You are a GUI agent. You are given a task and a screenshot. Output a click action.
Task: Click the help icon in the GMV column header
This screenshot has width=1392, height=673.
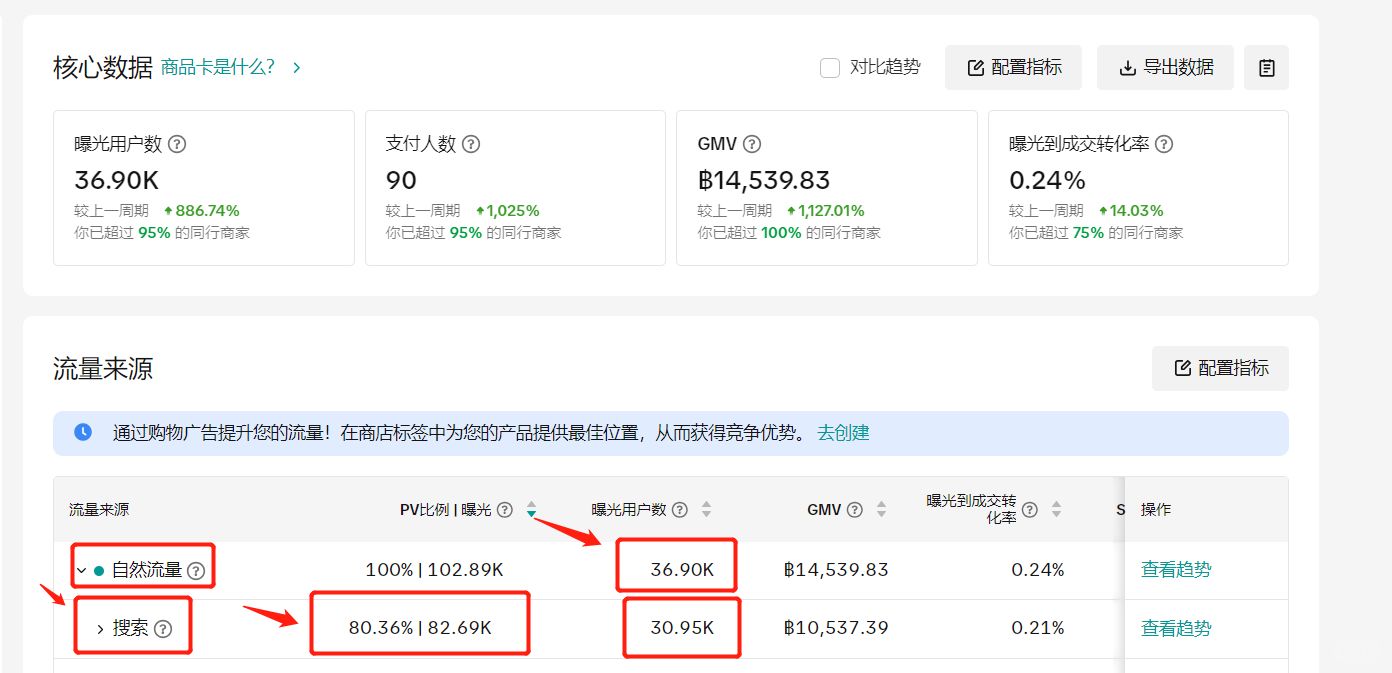point(854,510)
